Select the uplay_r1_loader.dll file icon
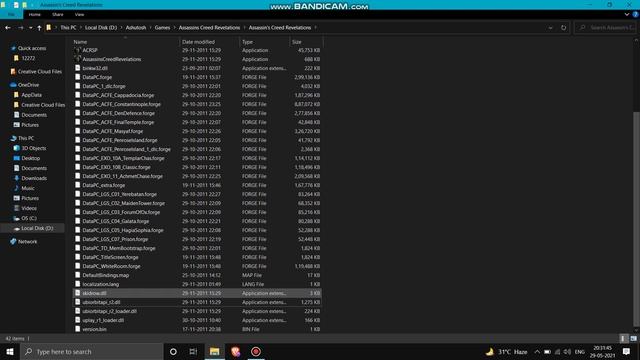This screenshot has width=640, height=360. pos(78,320)
